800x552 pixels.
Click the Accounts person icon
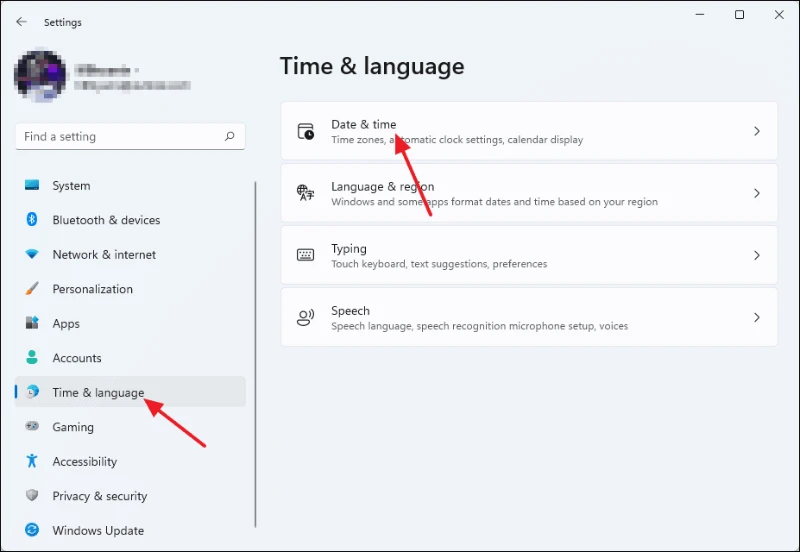coord(32,357)
